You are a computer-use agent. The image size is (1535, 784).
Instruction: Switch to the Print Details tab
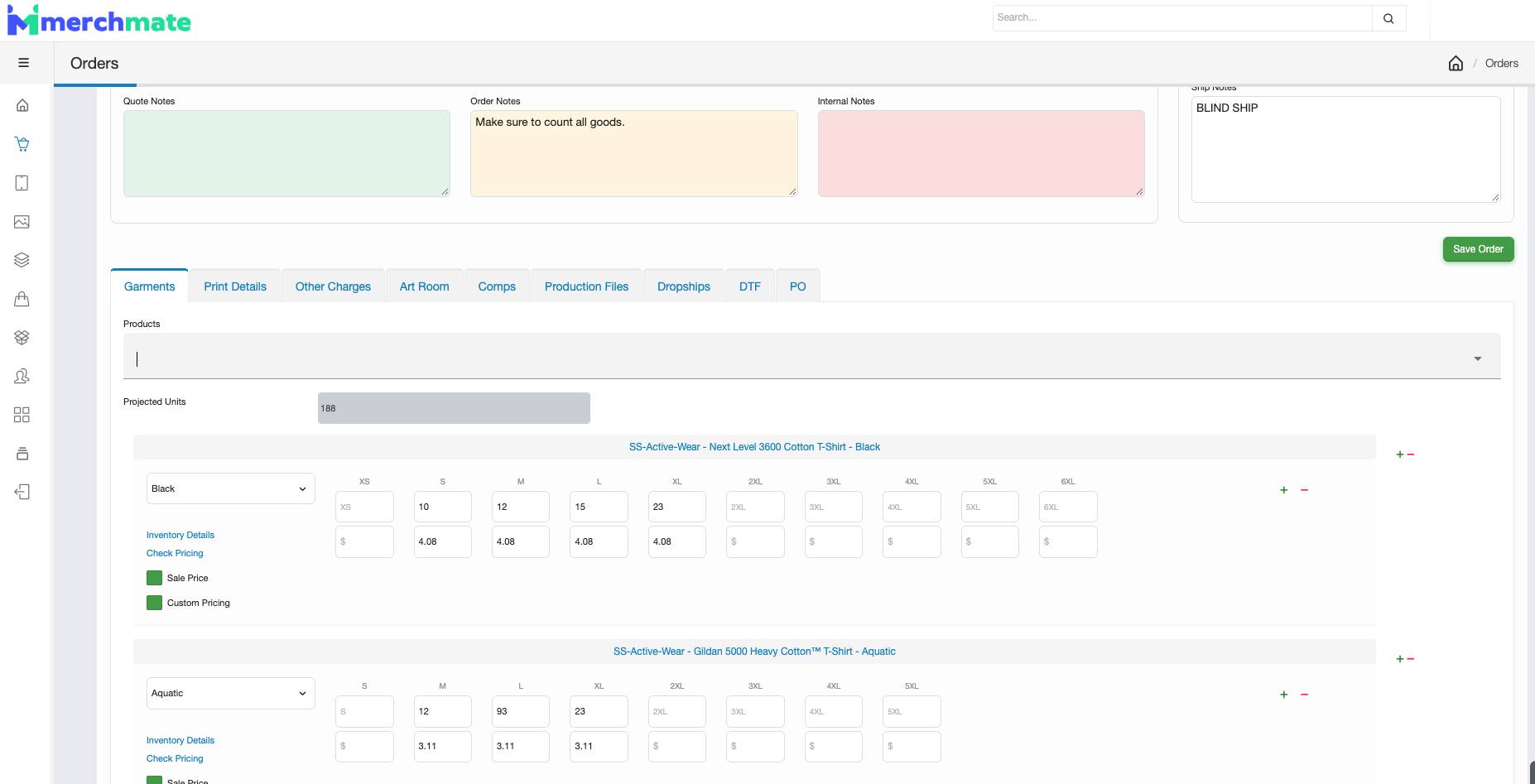click(235, 286)
